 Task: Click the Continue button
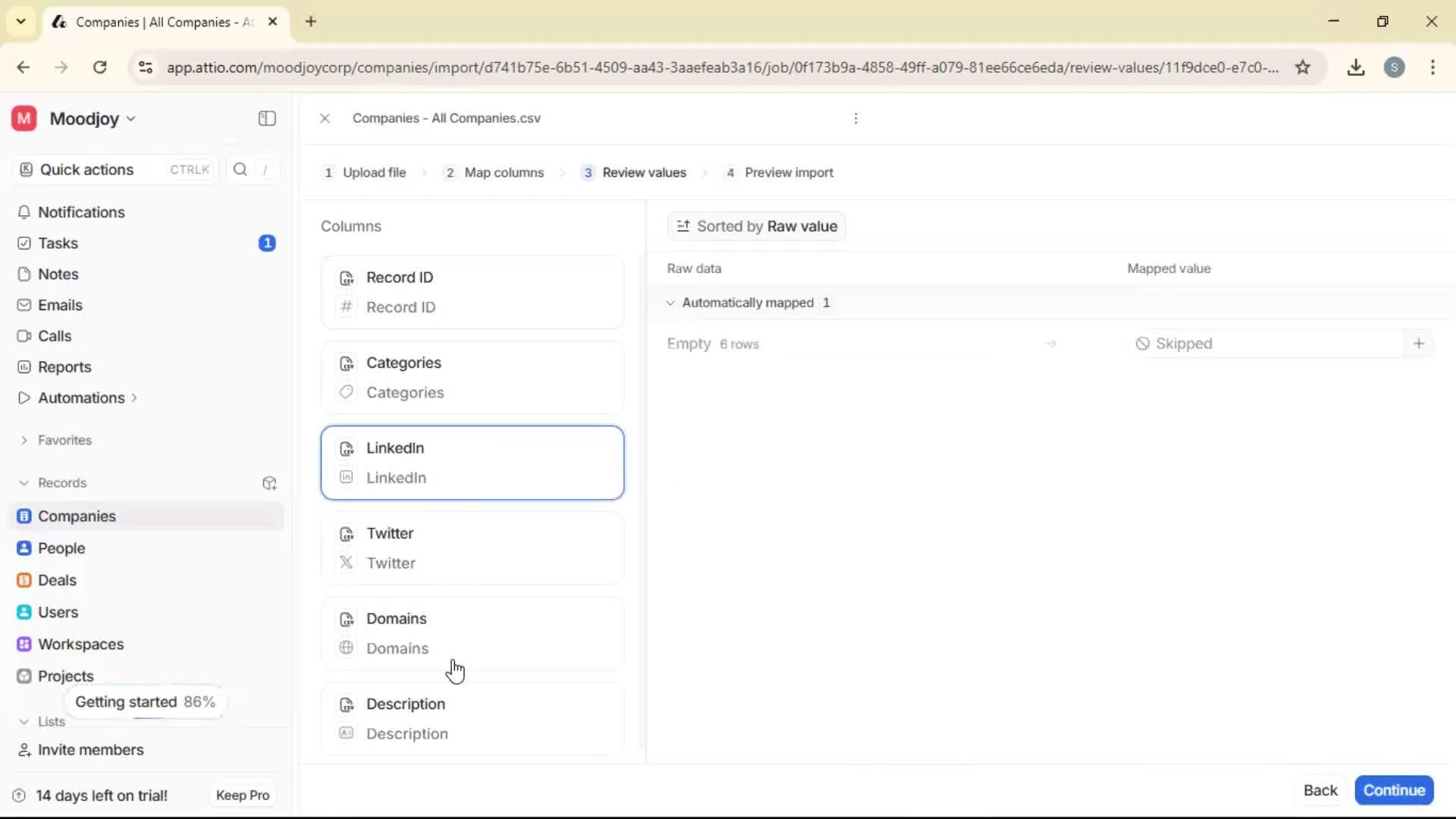point(1394,790)
